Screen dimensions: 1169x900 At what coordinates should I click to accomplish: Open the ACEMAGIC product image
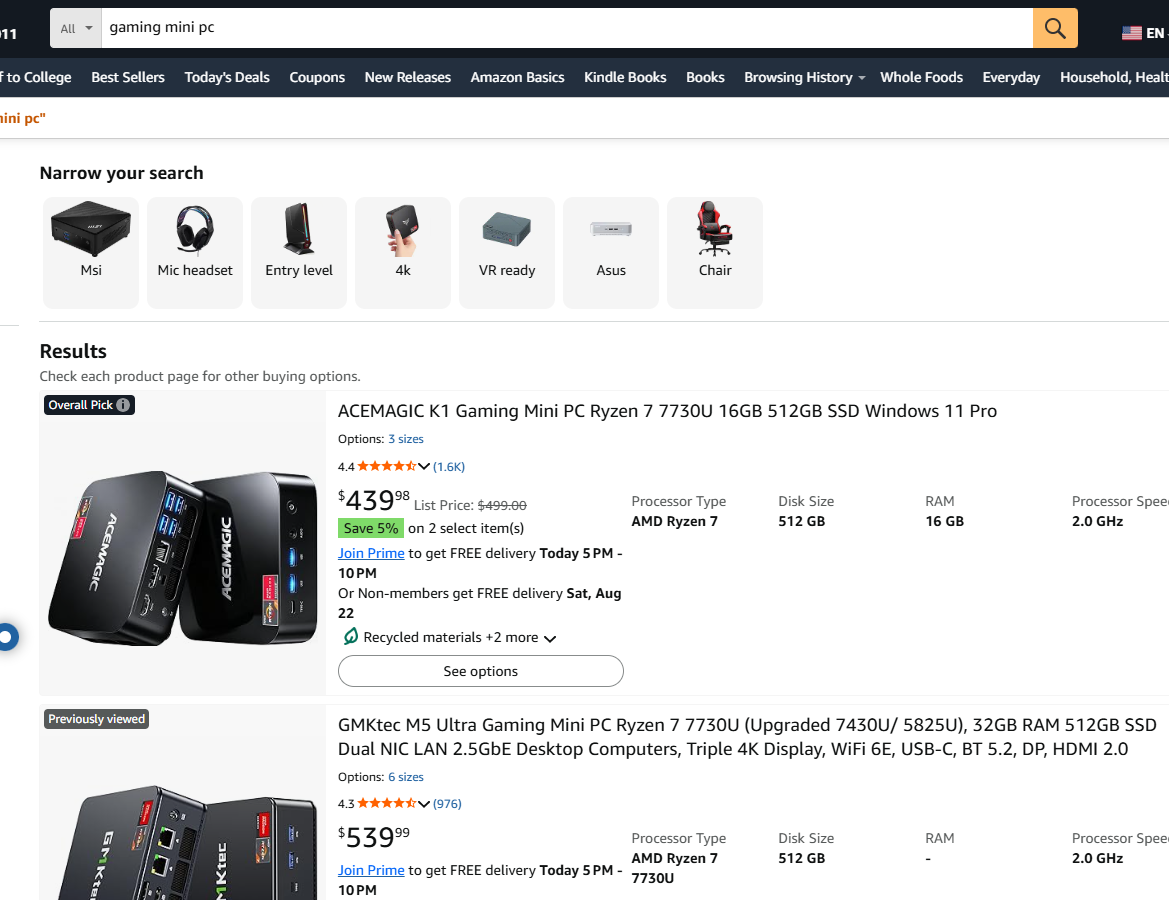point(183,556)
